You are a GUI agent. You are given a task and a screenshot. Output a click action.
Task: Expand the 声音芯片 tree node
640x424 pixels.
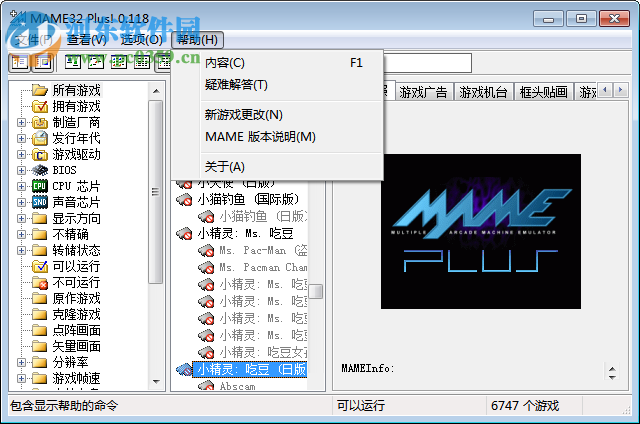21,202
